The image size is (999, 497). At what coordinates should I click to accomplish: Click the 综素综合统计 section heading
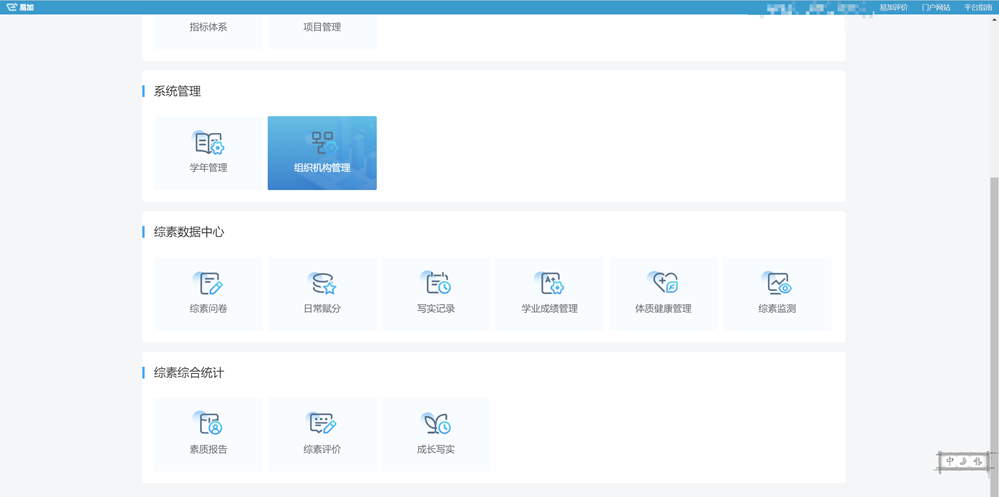(x=189, y=373)
